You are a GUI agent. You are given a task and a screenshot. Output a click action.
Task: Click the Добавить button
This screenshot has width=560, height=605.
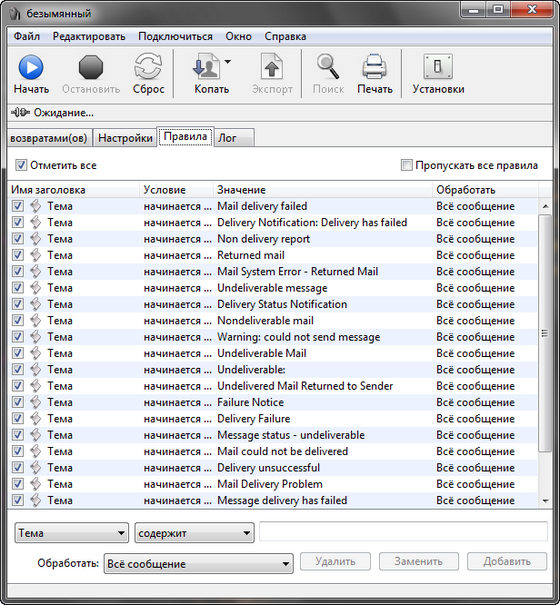(x=507, y=561)
